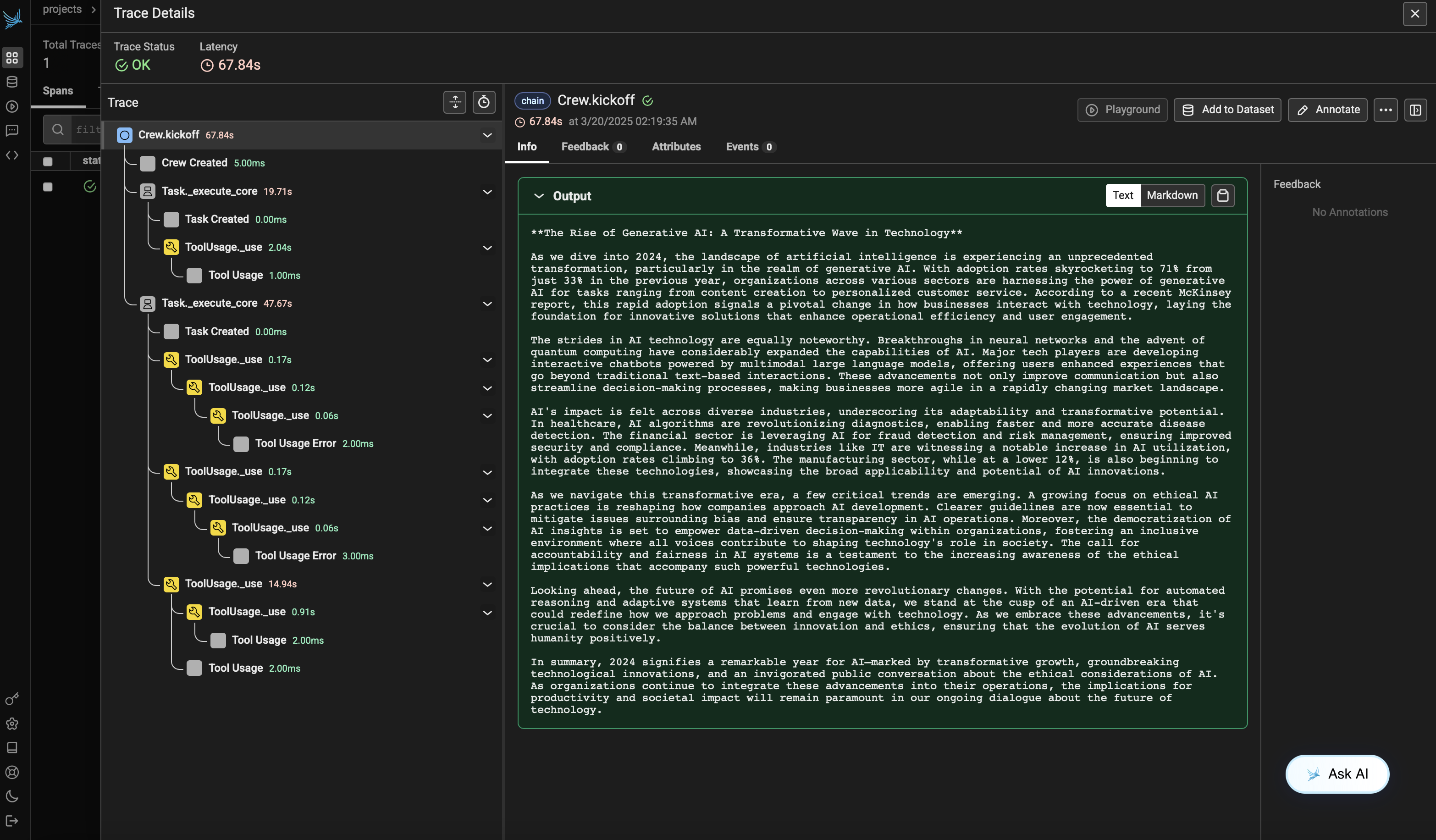The image size is (1436, 840).
Task: Toggle the span timing stopwatch icon
Action: (x=484, y=102)
